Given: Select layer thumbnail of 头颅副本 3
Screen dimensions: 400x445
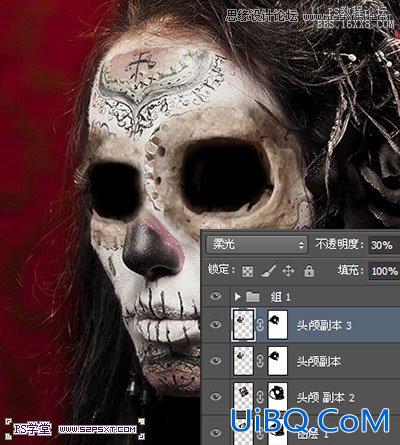Looking at the screenshot, I should (244, 325).
